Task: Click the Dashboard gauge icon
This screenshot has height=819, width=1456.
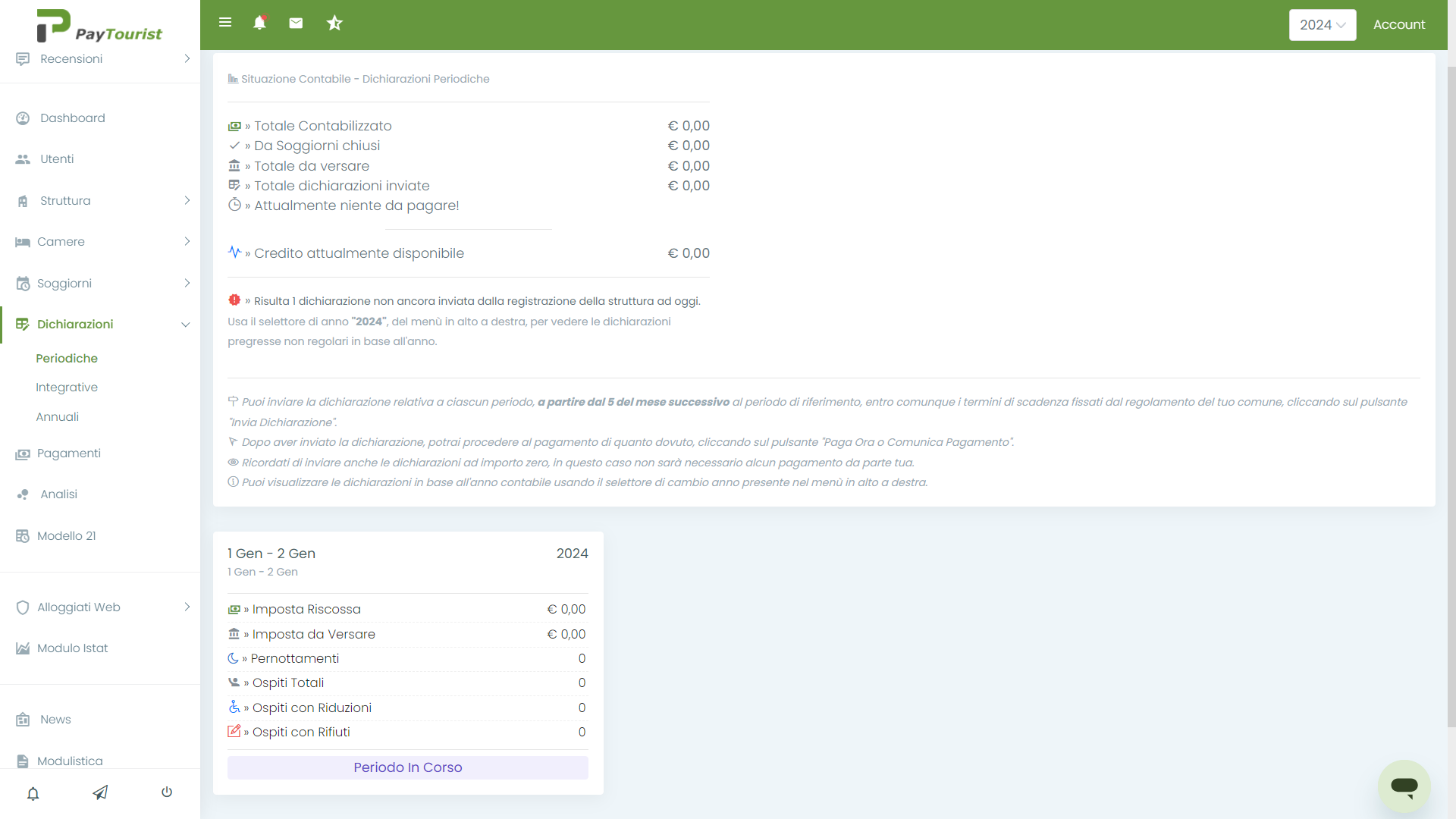Action: coord(23,118)
